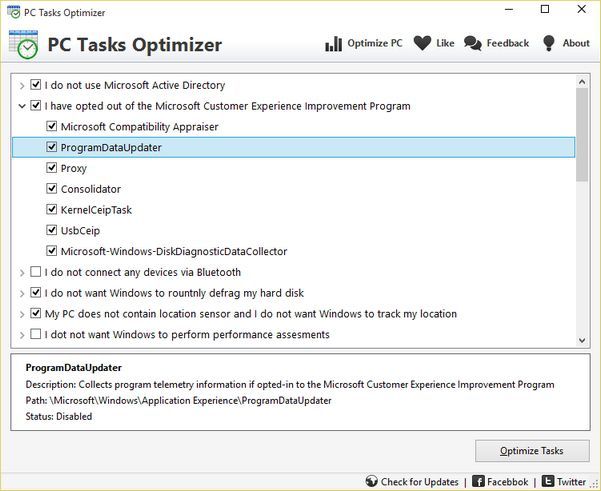The width and height of the screenshot is (601, 491).
Task: Click the Check for Updates globe icon
Action: click(372, 481)
